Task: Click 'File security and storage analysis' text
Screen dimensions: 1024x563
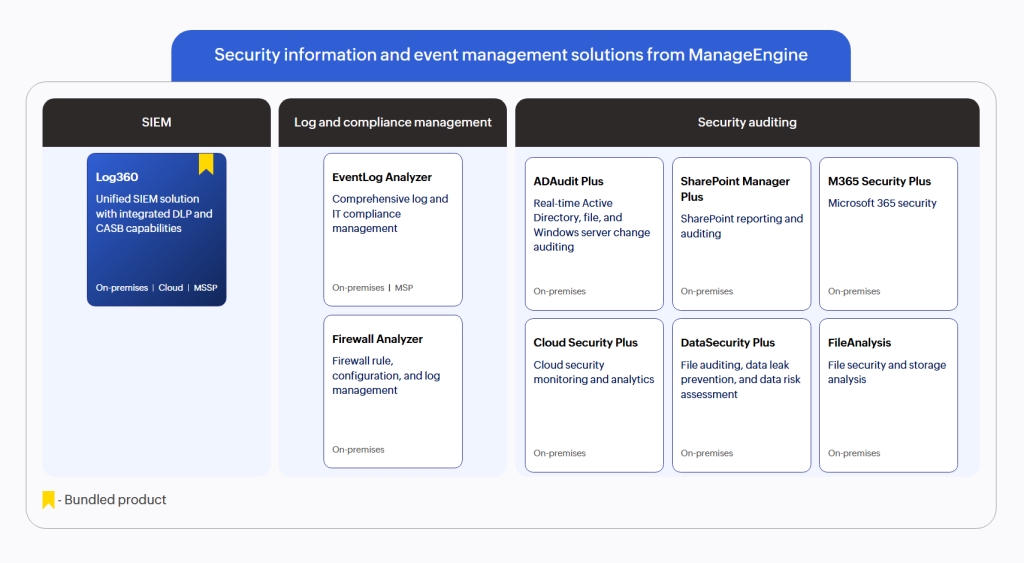Action: [x=887, y=372]
